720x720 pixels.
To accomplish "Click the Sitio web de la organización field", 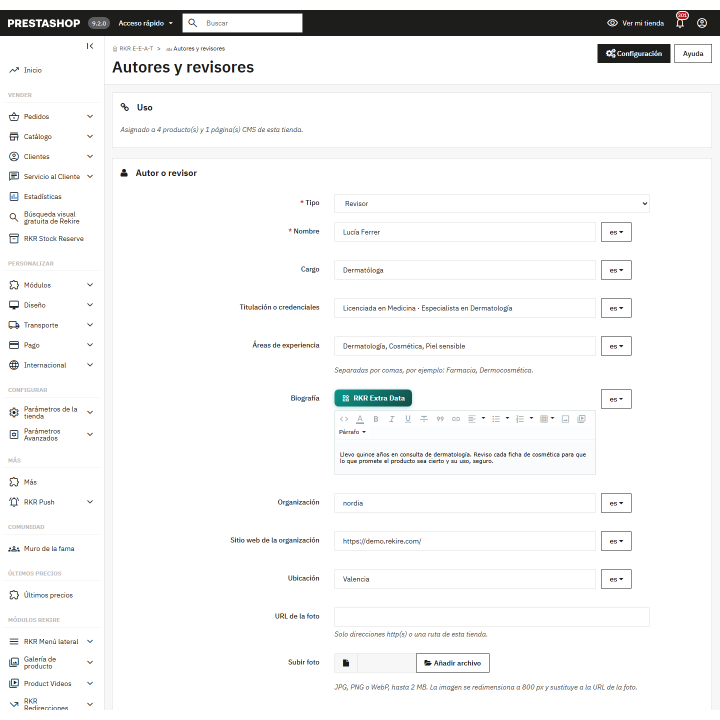I will (465, 541).
